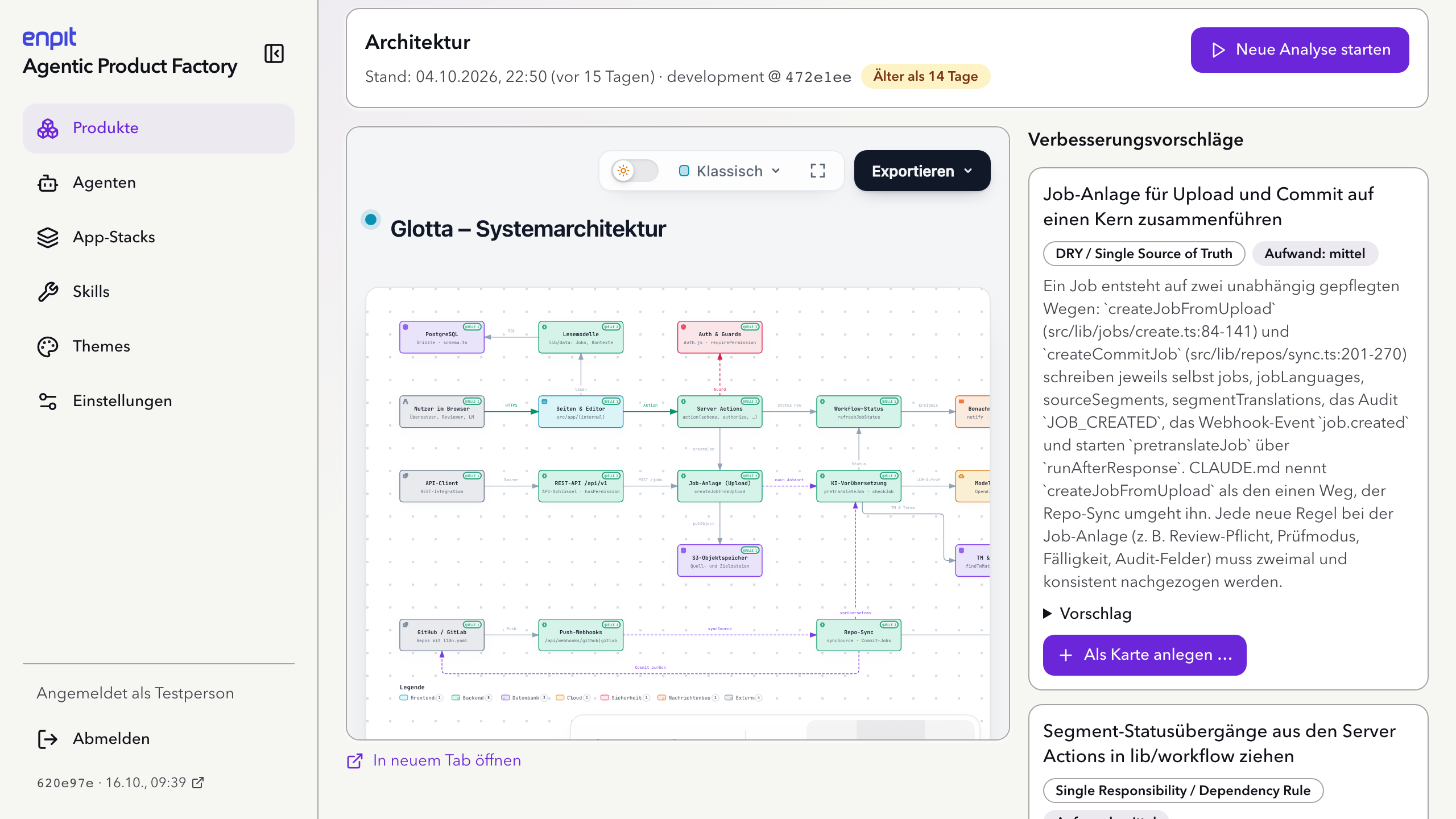Viewport: 1456px width, 819px height.
Task: Open the Exportieren dropdown
Action: pos(922,171)
